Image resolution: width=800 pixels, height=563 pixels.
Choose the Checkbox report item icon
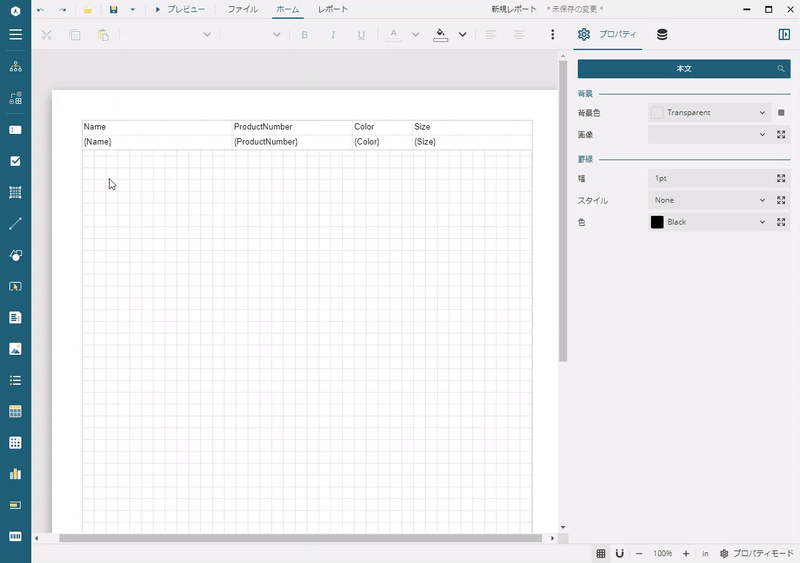point(15,160)
